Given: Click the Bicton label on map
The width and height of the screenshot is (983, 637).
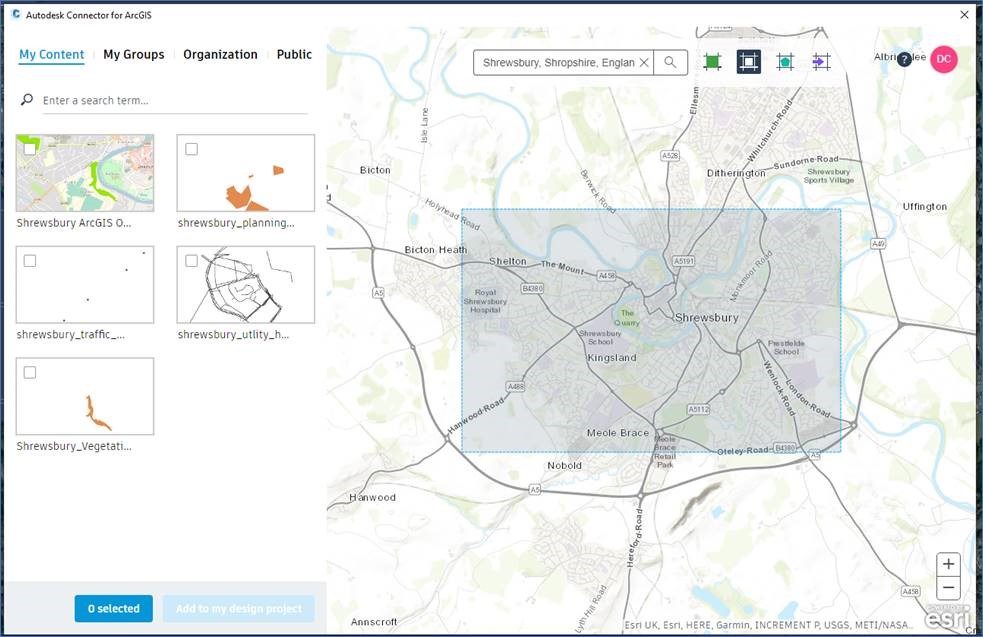Looking at the screenshot, I should click(x=375, y=170).
